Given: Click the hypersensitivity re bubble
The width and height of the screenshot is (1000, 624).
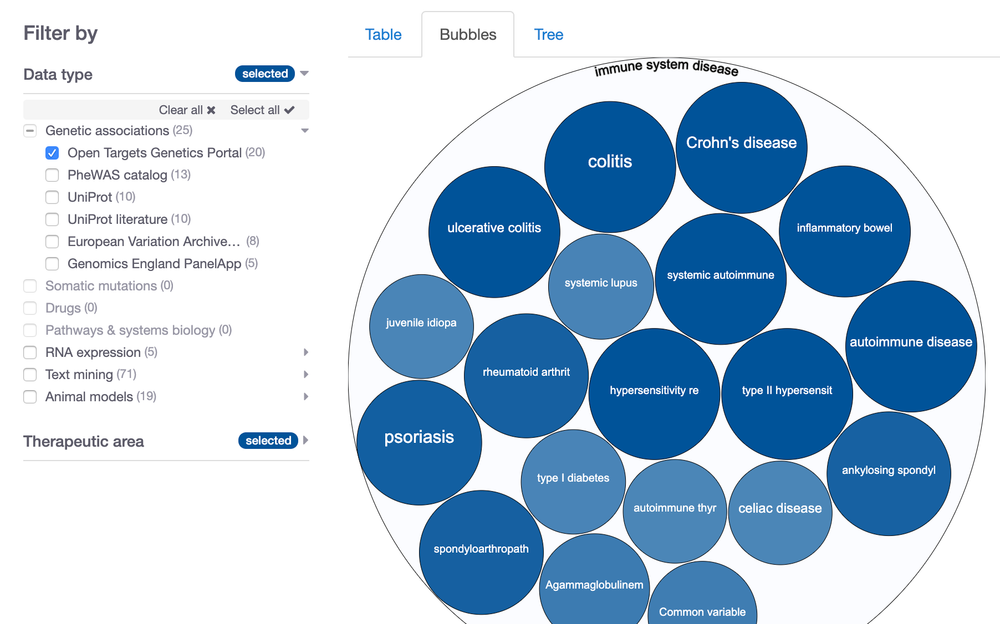Looking at the screenshot, I should click(x=654, y=394).
